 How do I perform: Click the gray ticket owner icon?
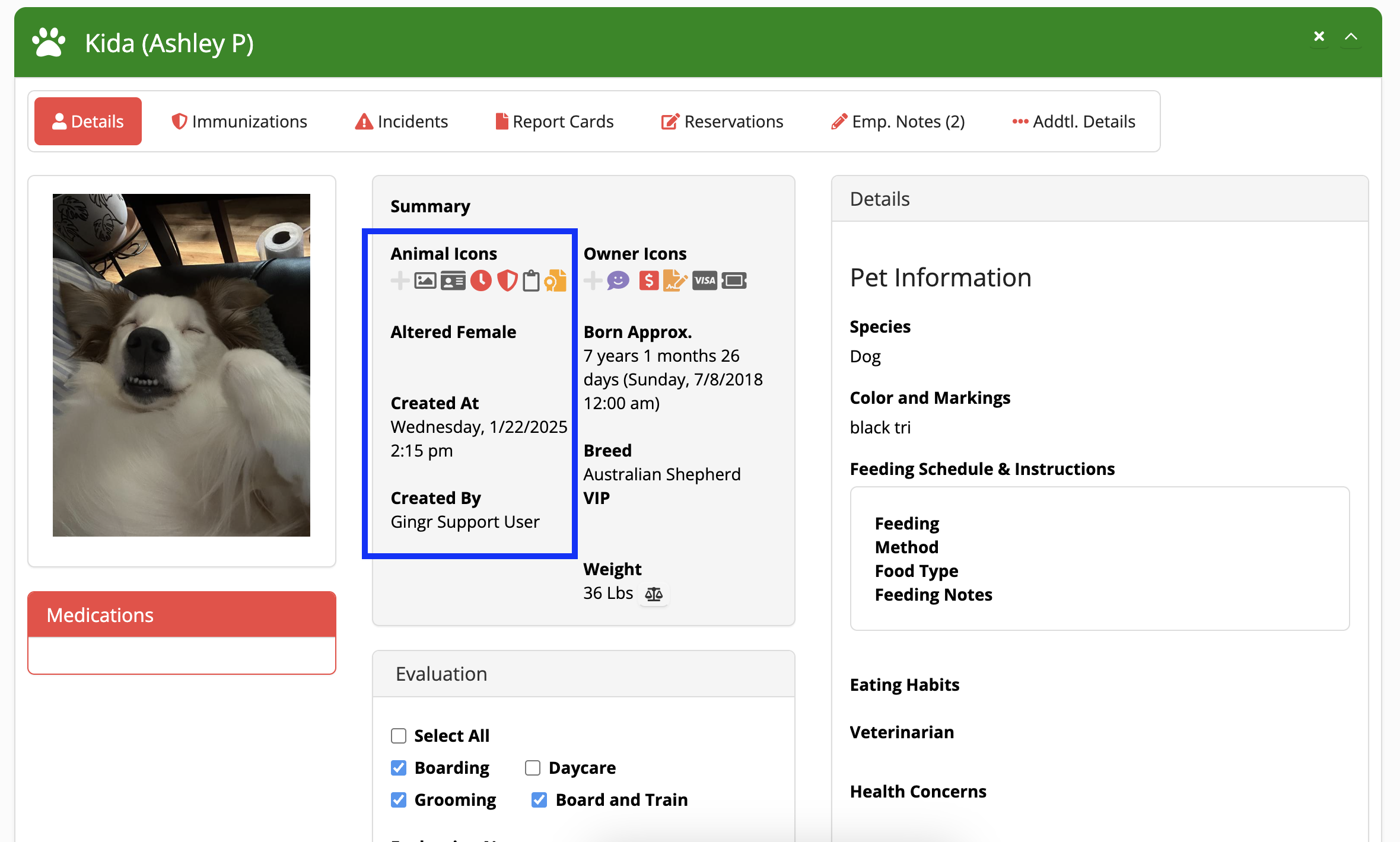734,280
